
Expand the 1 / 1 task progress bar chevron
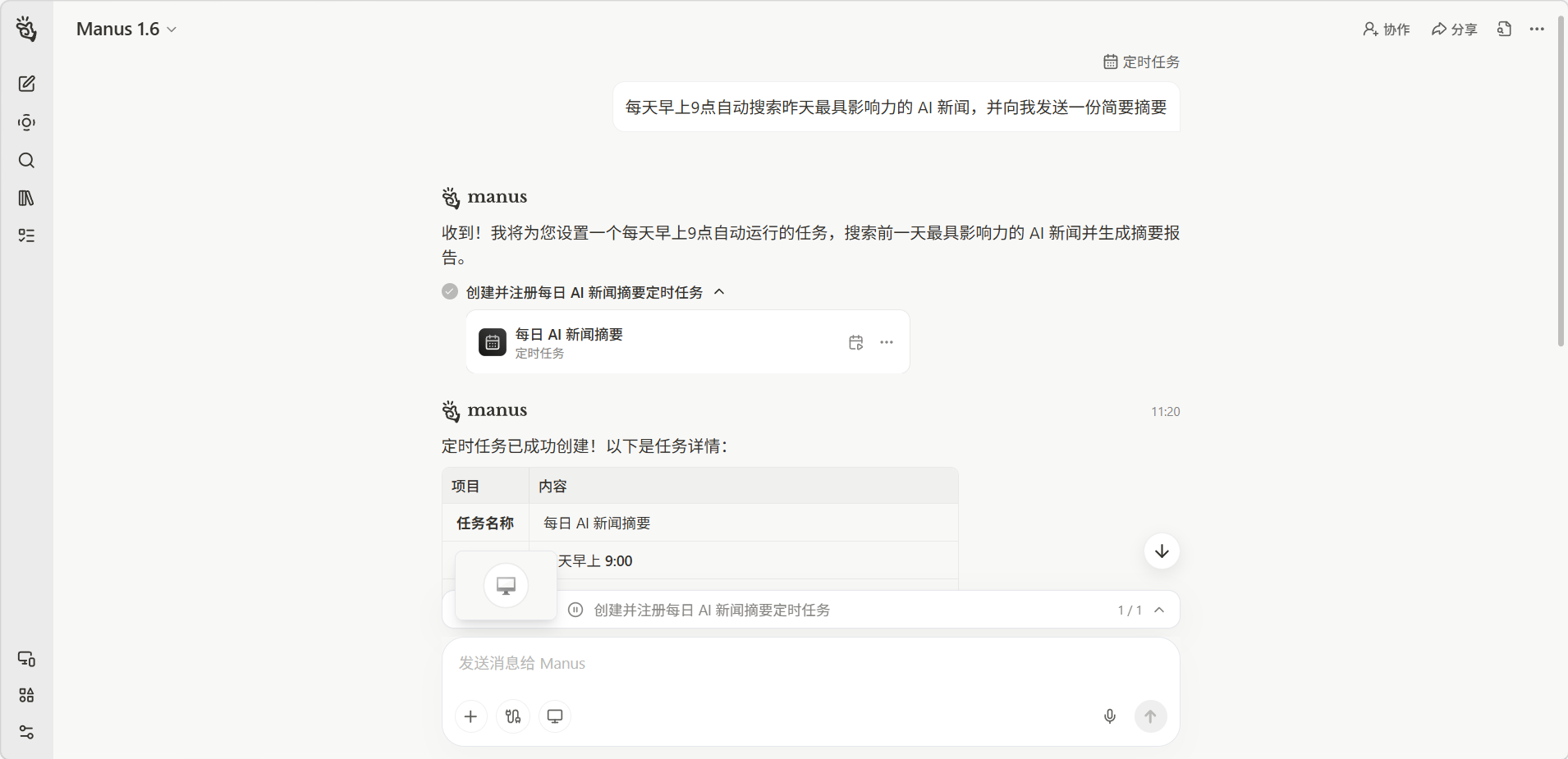1159,610
